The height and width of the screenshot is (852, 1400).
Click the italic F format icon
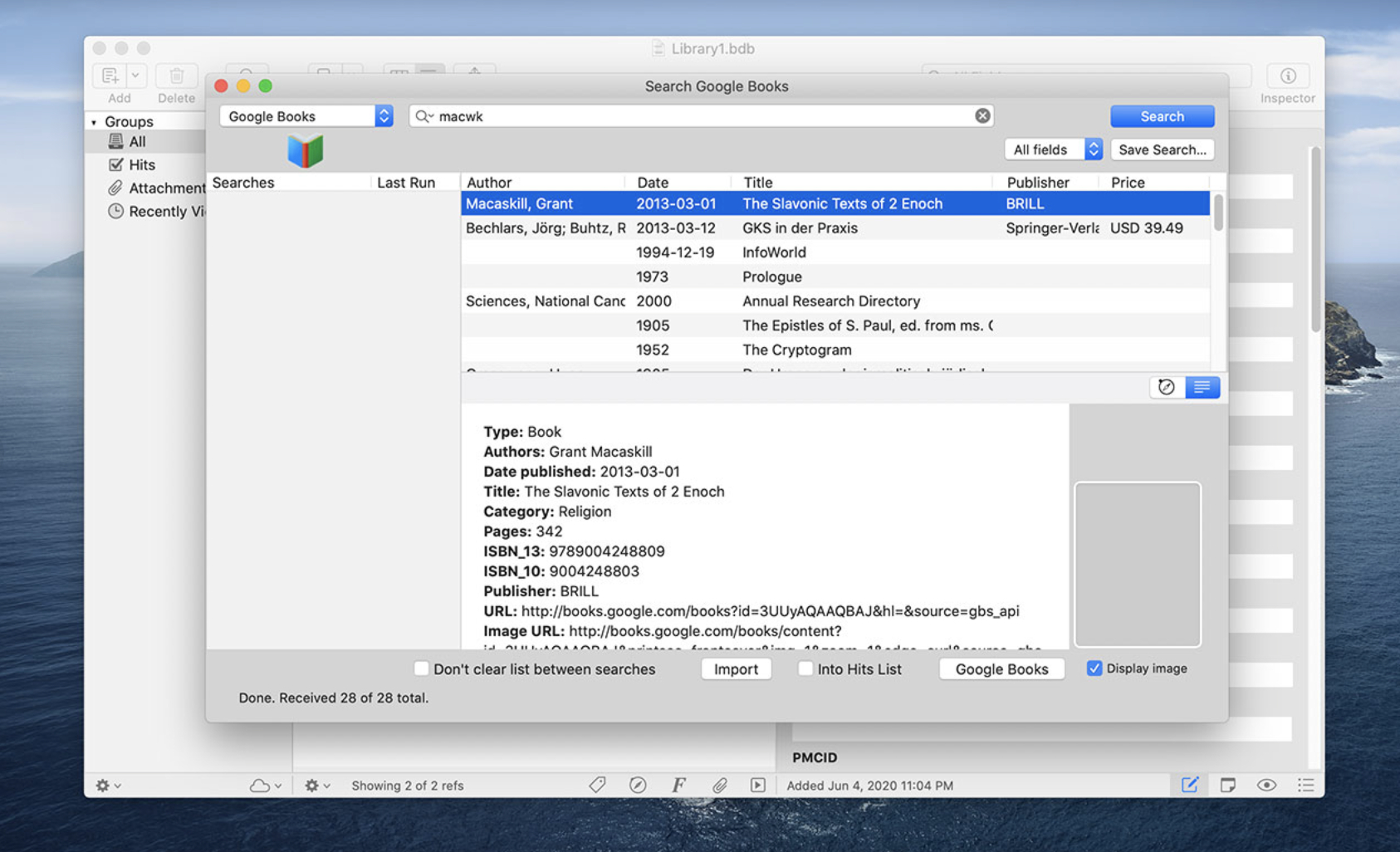pos(678,785)
